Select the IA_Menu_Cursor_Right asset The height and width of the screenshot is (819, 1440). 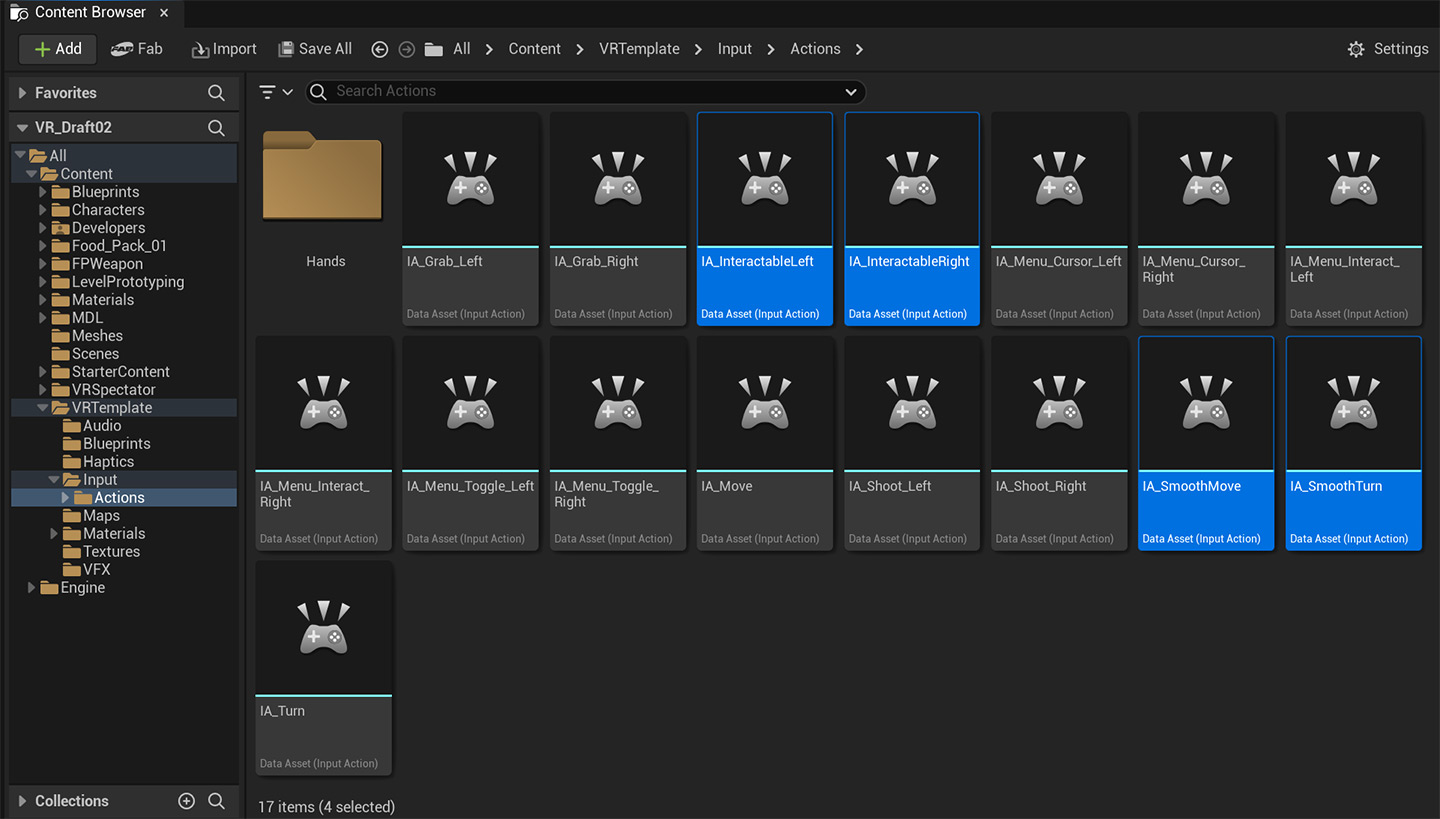tap(1206, 218)
